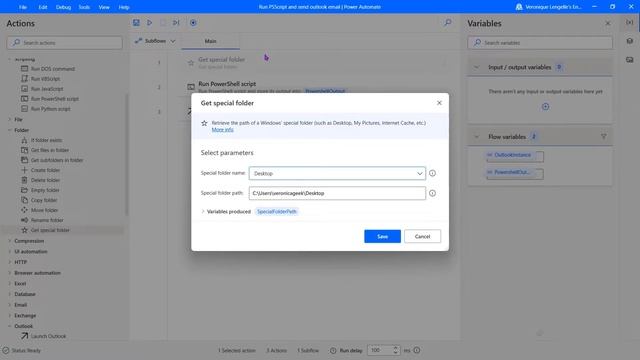This screenshot has height=360, width=640.
Task: Click the Run next action icon
Action: [176, 23]
